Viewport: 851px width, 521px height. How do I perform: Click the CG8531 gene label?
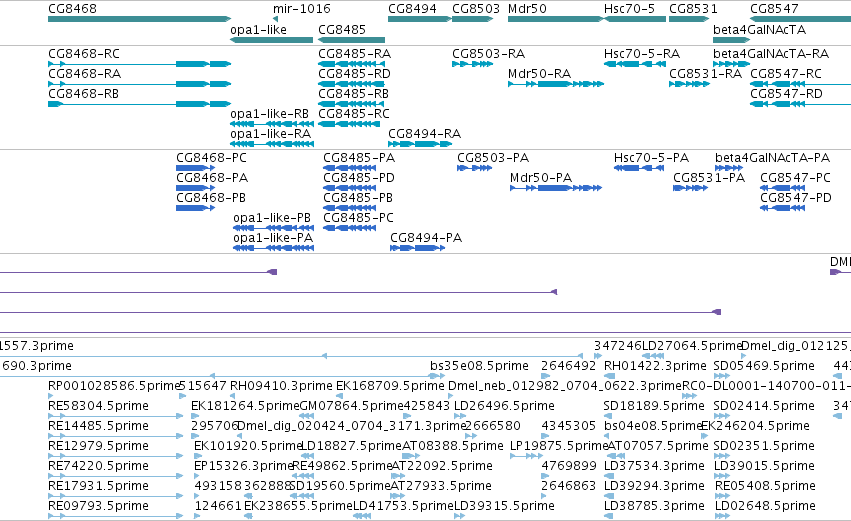point(693,9)
